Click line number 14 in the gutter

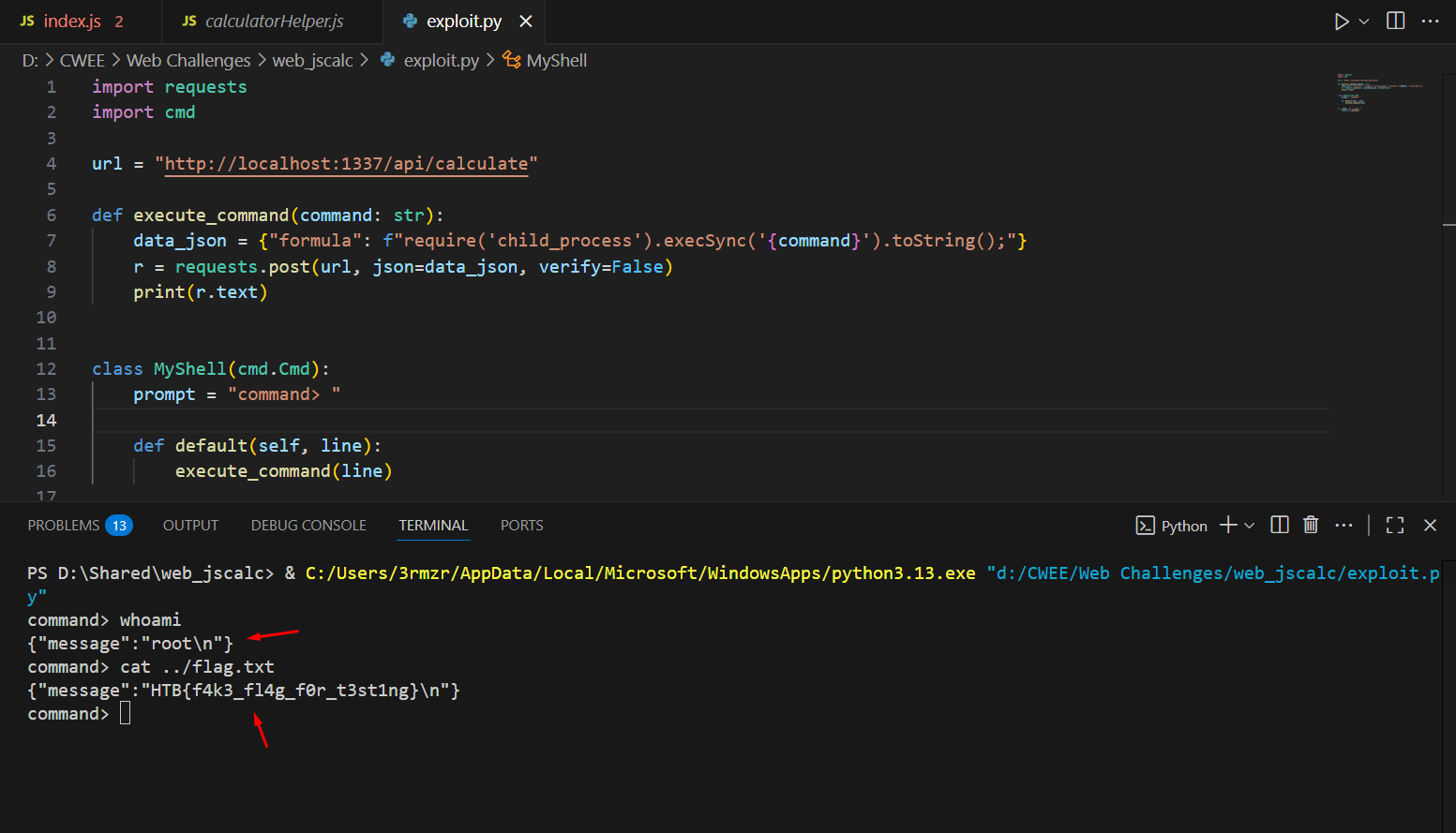tap(46, 420)
